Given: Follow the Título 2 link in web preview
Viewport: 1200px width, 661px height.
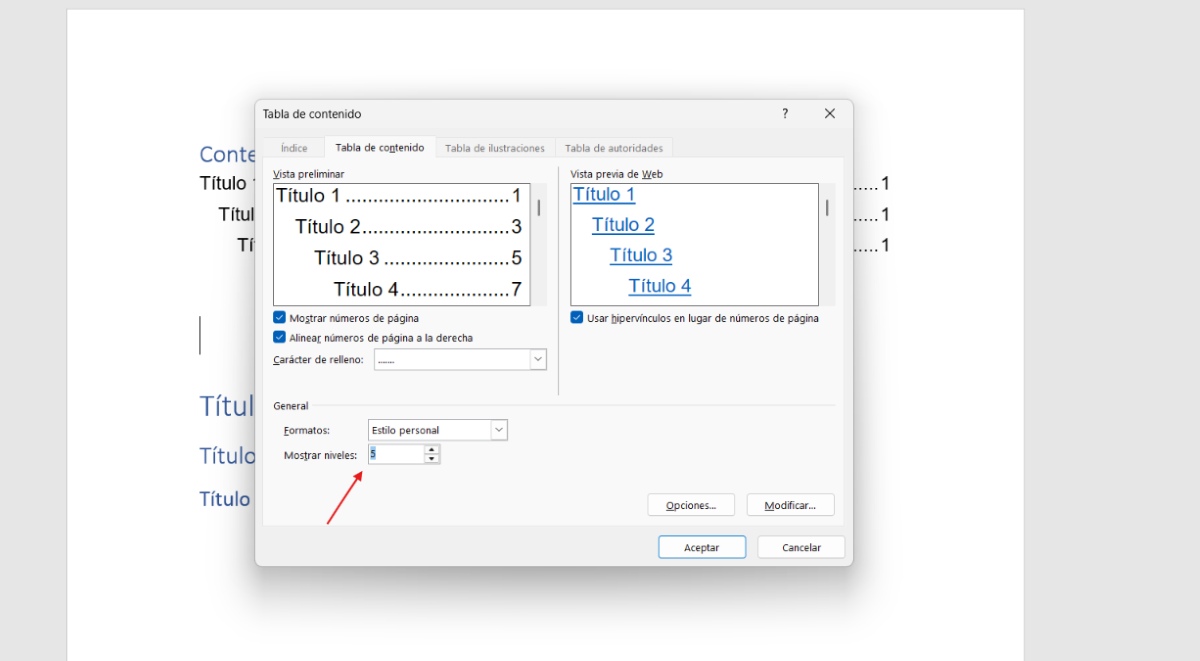Looking at the screenshot, I should coord(623,225).
